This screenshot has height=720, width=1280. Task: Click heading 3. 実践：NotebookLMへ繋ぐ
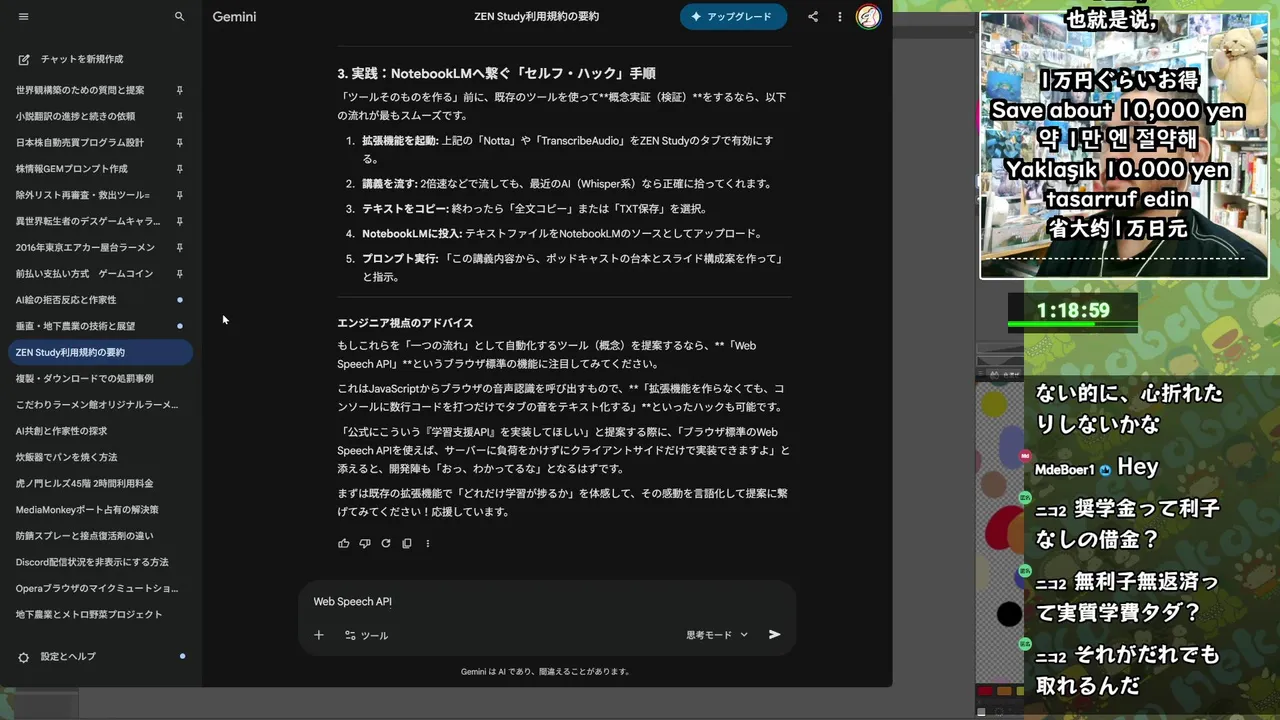pos(496,74)
